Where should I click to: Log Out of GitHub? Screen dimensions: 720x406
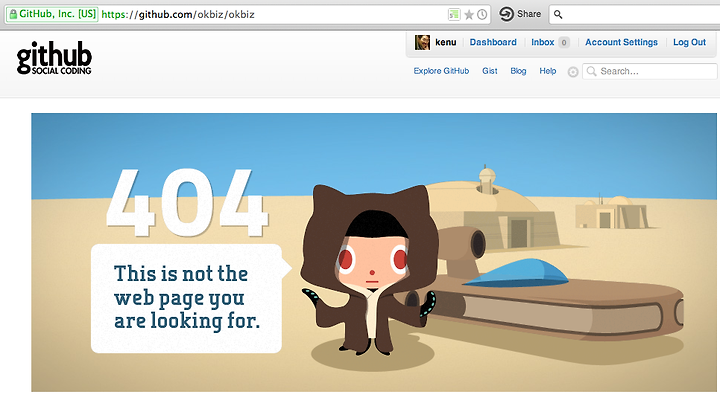pos(689,42)
